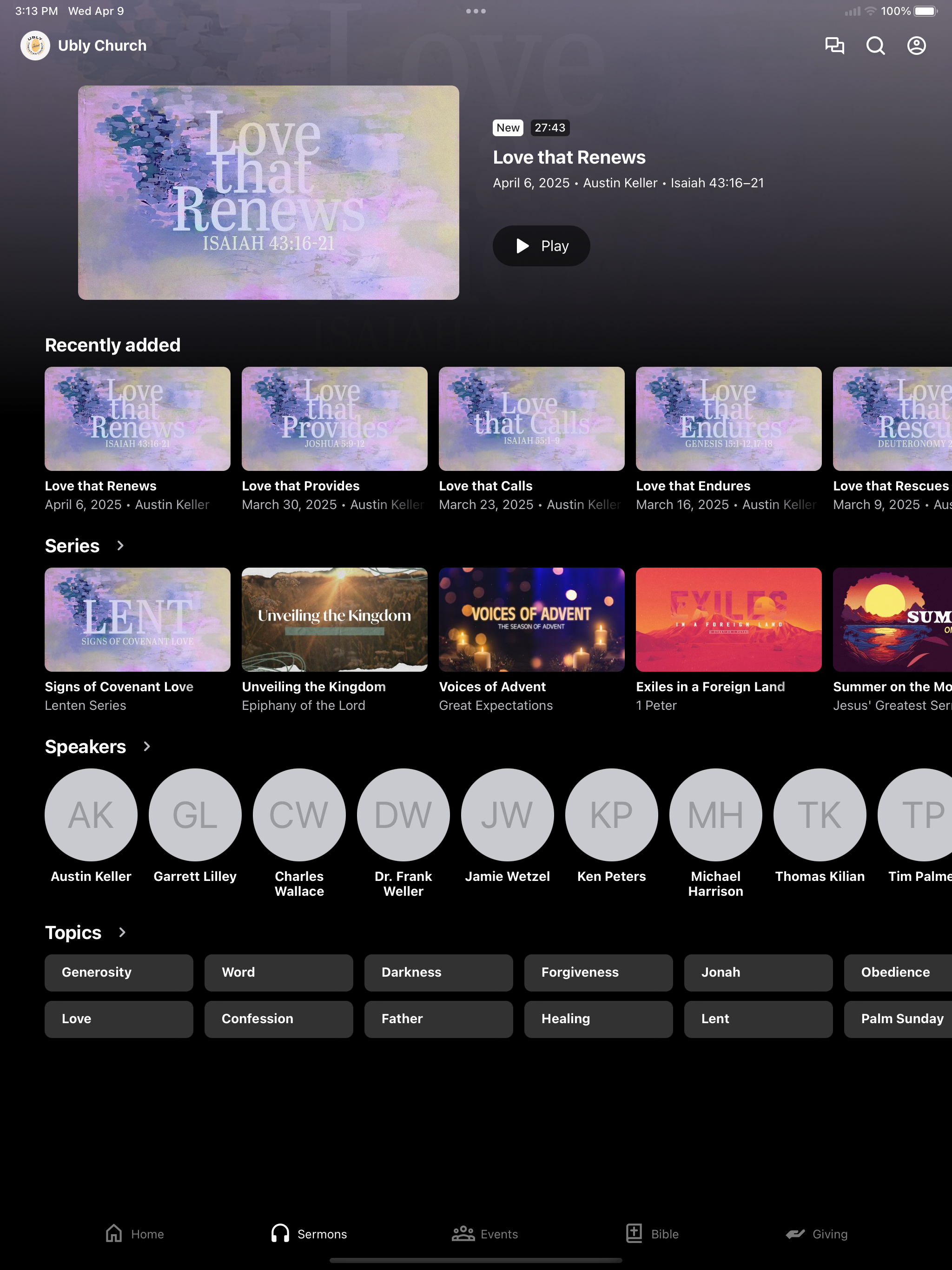Image resolution: width=952 pixels, height=1270 pixels.
Task: Choose the Love topic
Action: (x=119, y=1019)
